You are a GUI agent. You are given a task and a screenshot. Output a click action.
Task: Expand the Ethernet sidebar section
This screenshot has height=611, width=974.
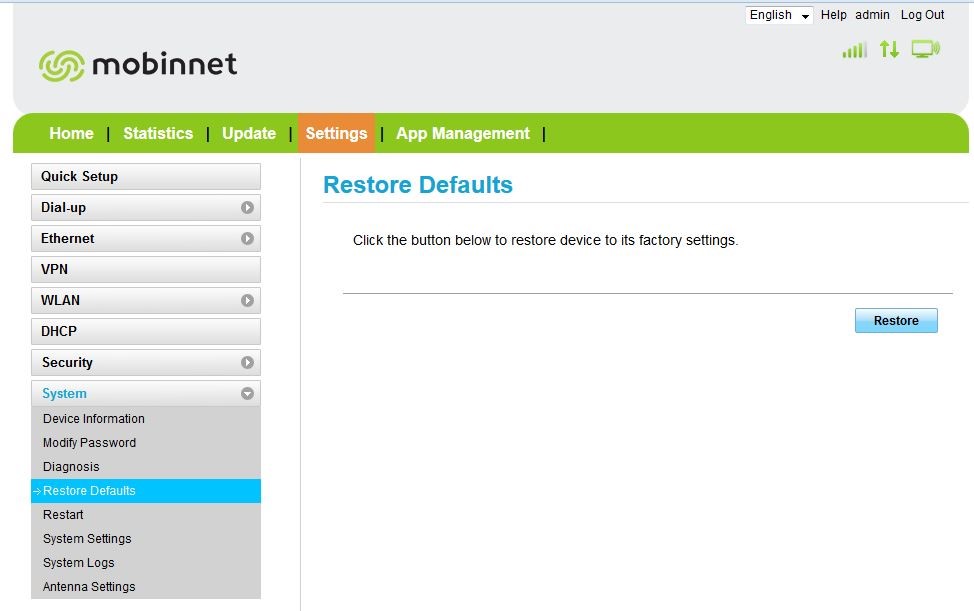click(247, 239)
